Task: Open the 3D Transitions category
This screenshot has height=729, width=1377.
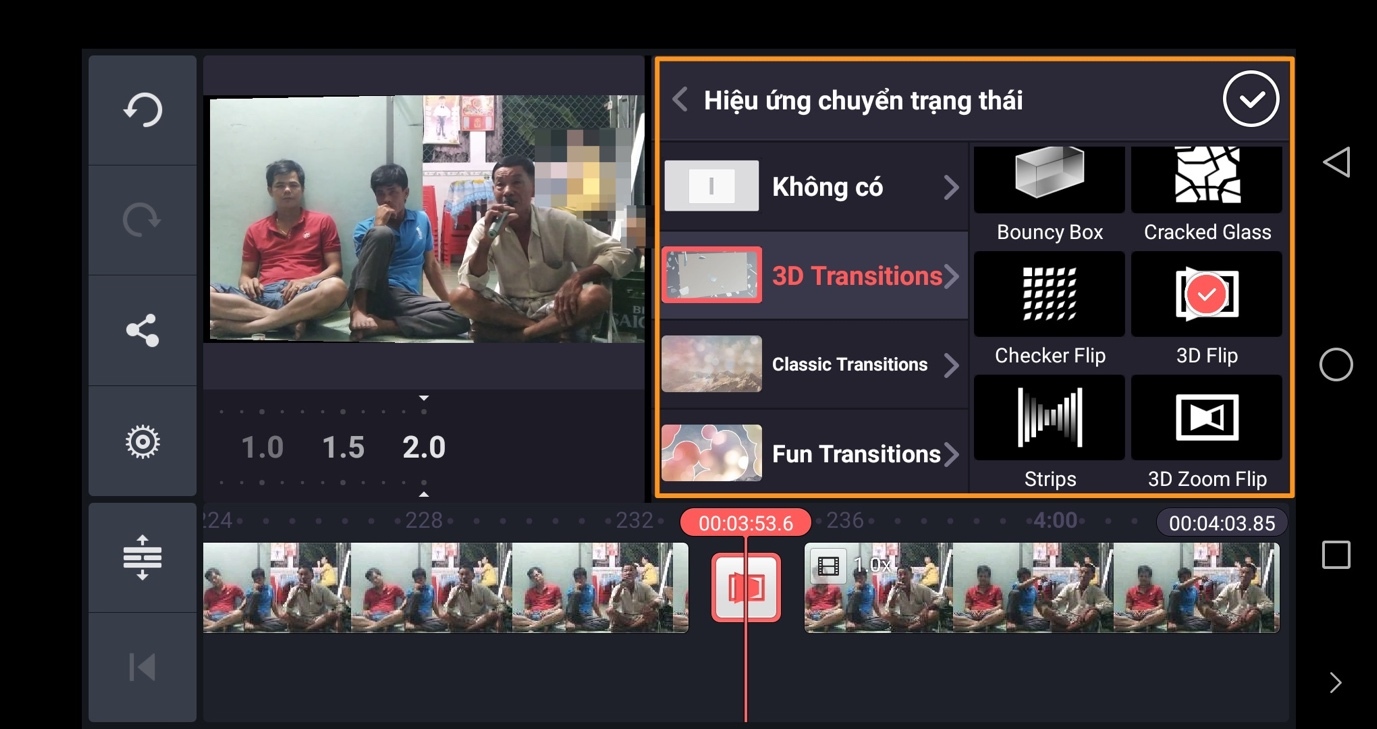Action: [x=812, y=276]
